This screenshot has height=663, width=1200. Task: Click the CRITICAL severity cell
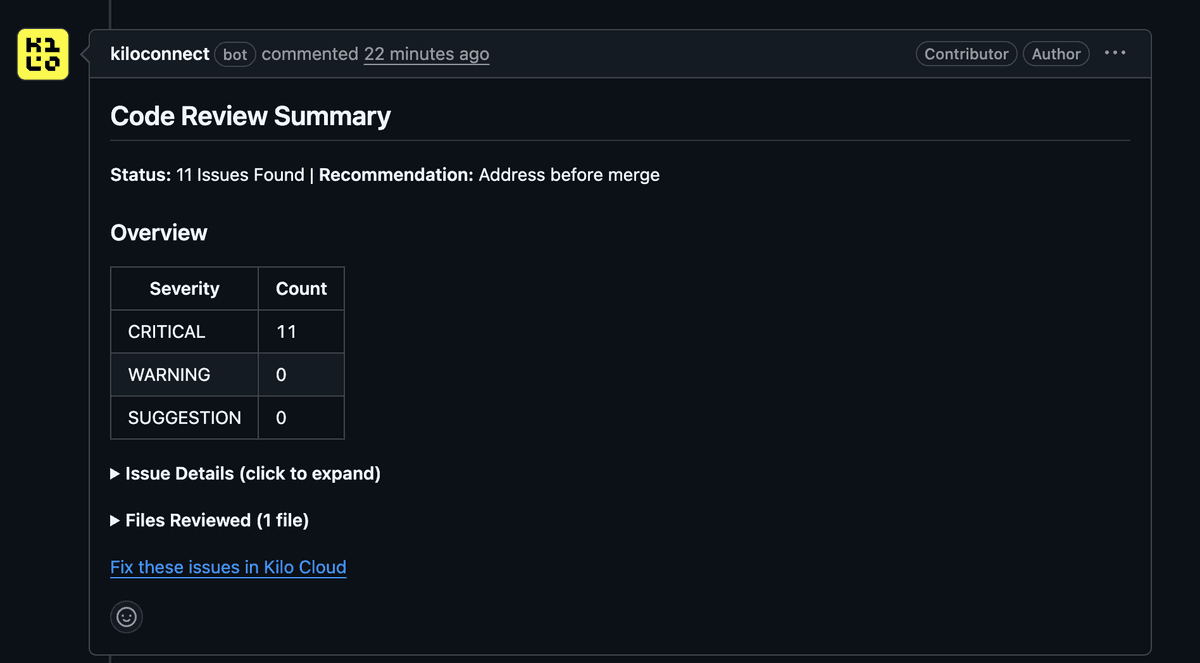(184, 331)
